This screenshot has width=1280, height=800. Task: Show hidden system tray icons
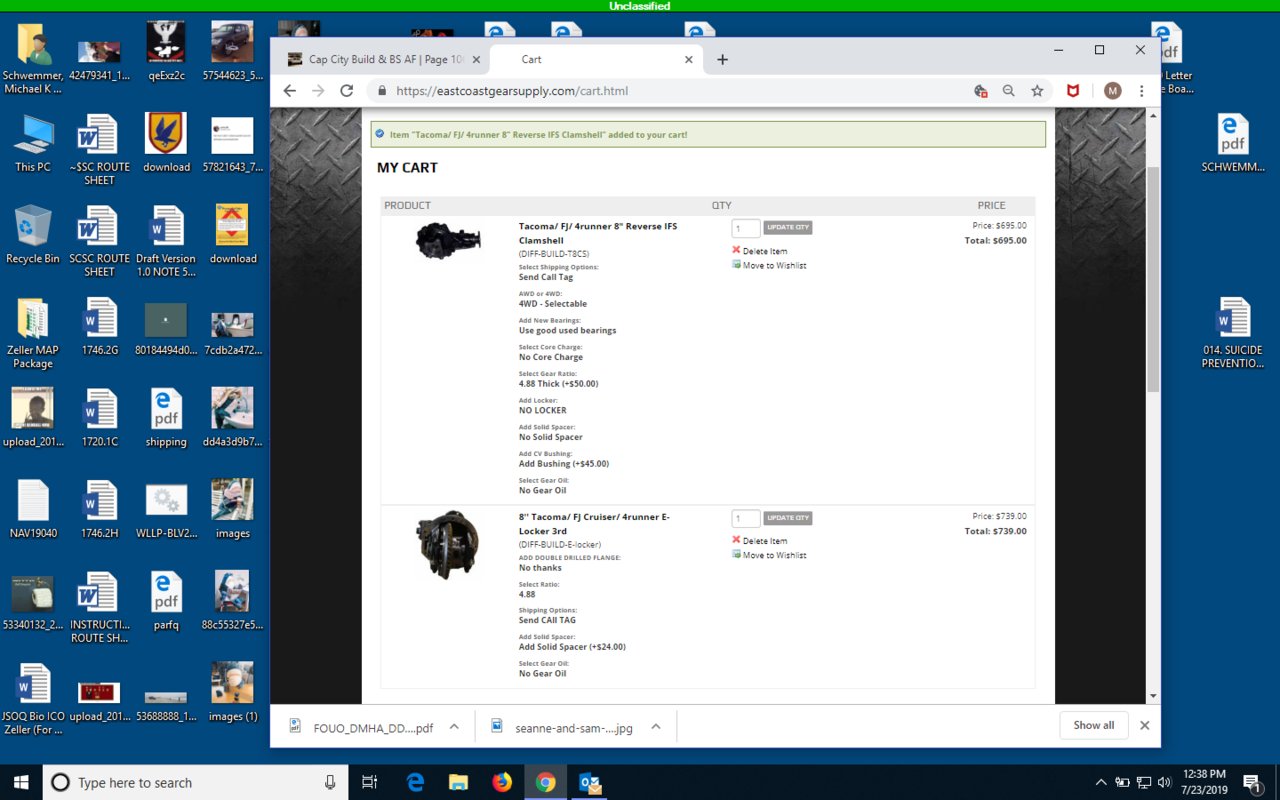1101,782
